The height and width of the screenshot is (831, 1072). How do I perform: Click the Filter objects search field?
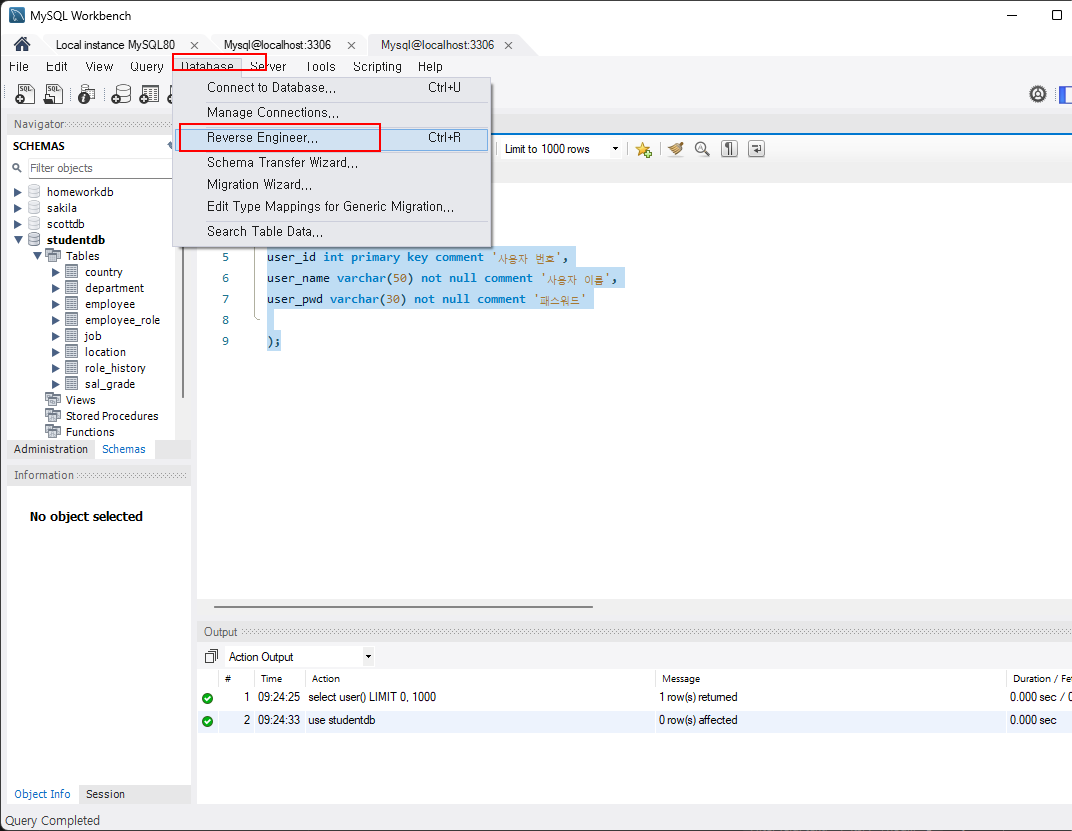pos(100,168)
